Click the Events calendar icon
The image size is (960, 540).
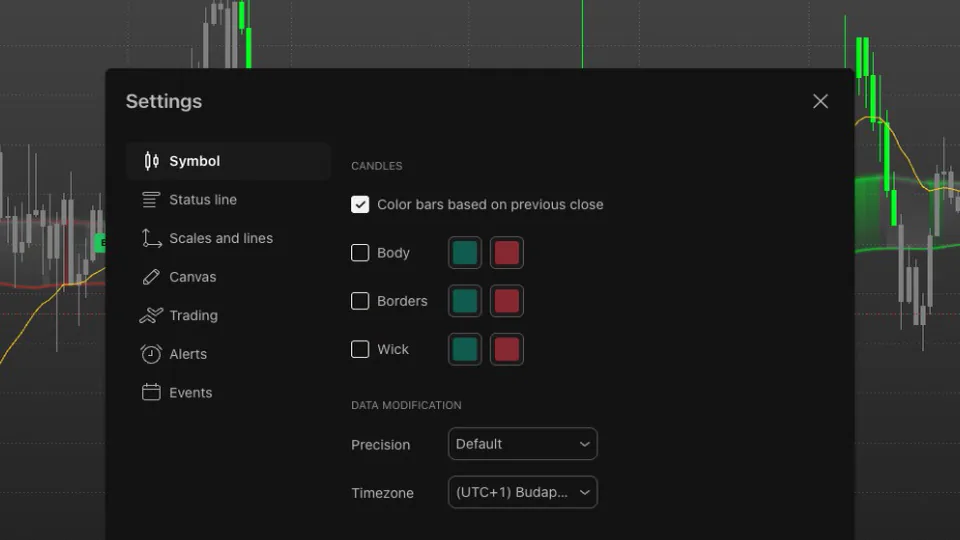pos(151,392)
